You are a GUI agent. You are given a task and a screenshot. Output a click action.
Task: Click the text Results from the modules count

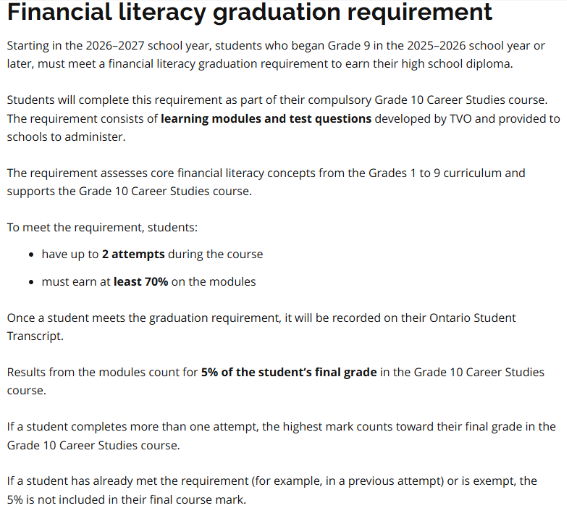click(x=102, y=372)
